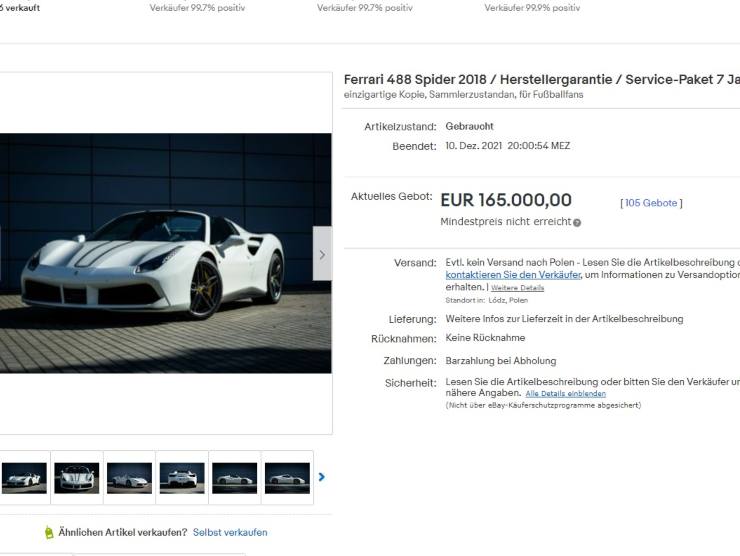Click the Selbst verkaufen link
The width and height of the screenshot is (740, 556).
pyautogui.click(x=230, y=532)
